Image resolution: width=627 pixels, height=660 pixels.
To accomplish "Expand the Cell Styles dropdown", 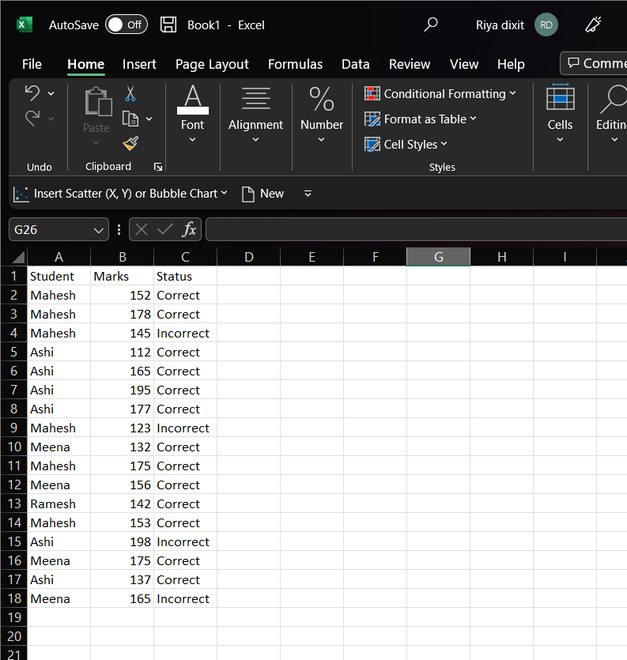I will click(413, 145).
